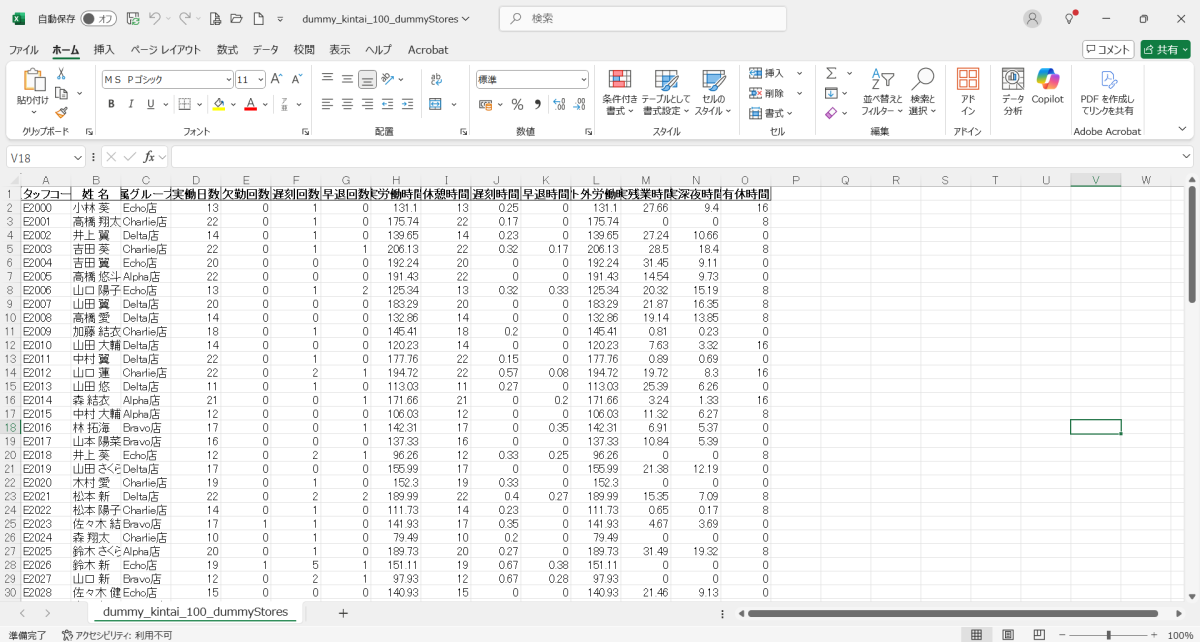Toggle bold formatting with the B button
The width and height of the screenshot is (1200, 642).
[x=112, y=104]
